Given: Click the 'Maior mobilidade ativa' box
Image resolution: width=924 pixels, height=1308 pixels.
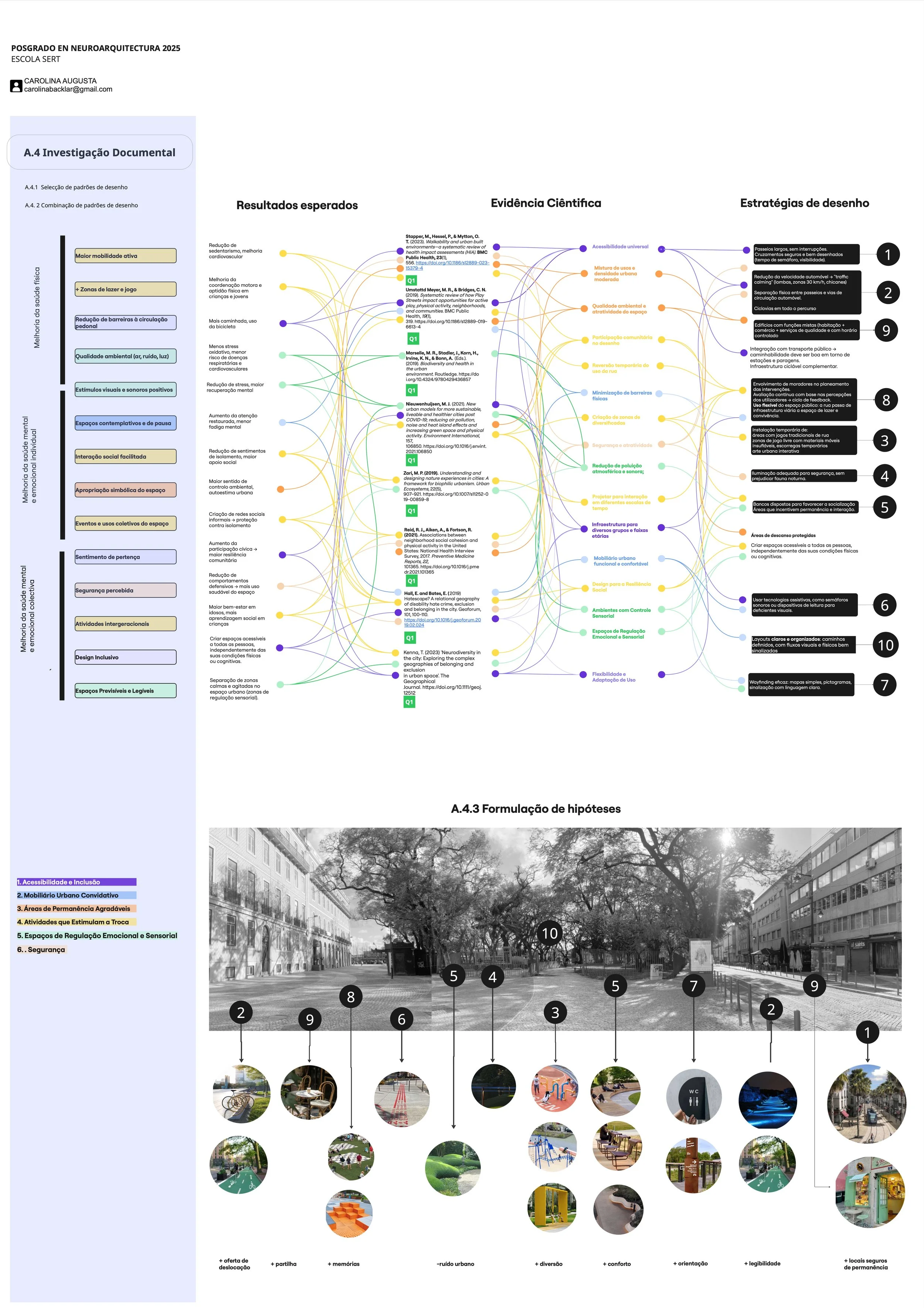Looking at the screenshot, I should [x=125, y=256].
